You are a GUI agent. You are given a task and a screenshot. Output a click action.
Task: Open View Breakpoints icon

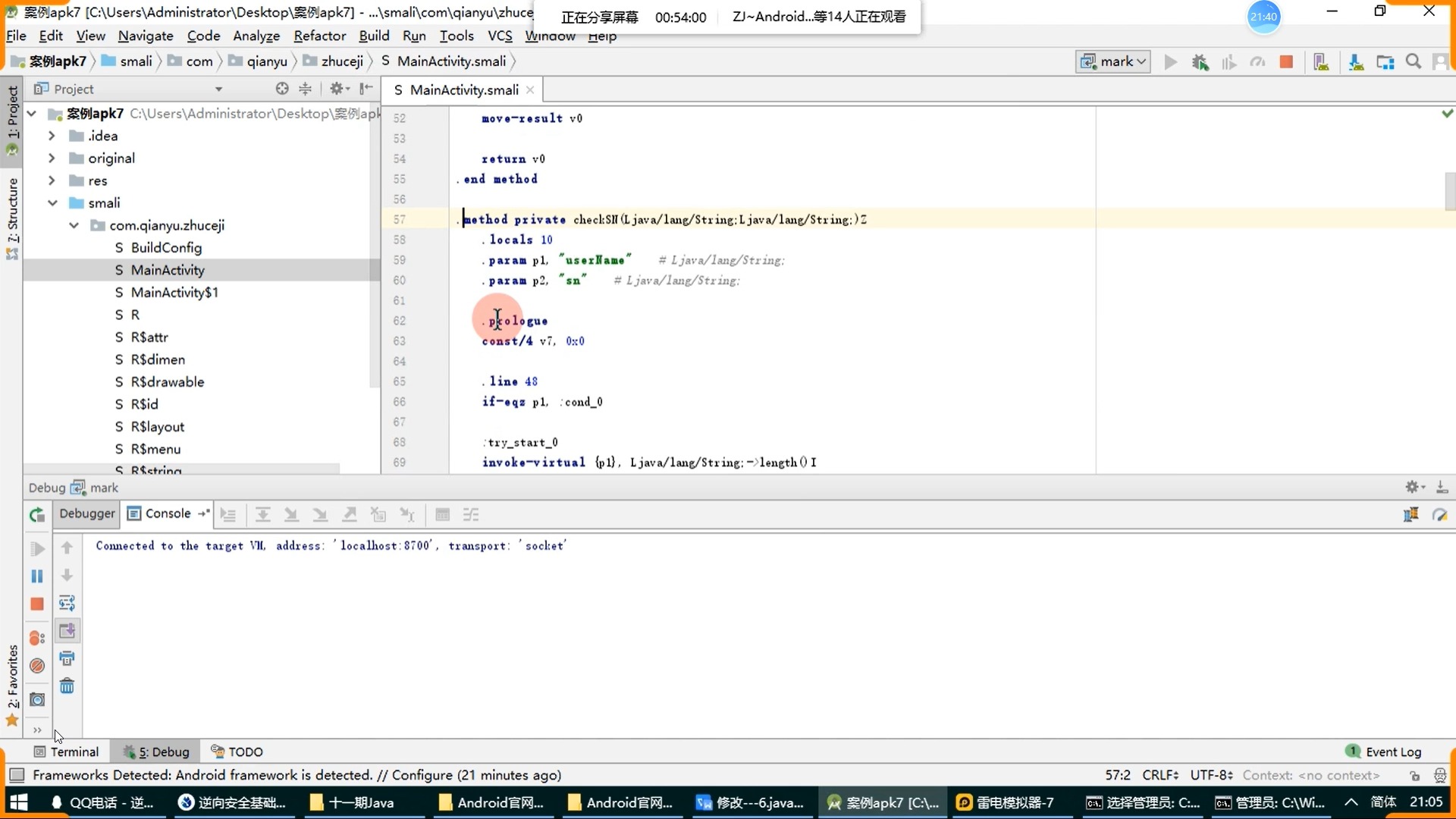(37, 638)
